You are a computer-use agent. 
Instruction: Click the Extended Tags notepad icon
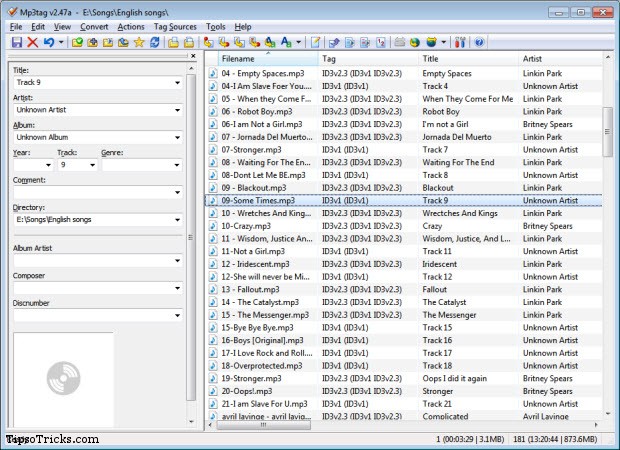tap(315, 42)
